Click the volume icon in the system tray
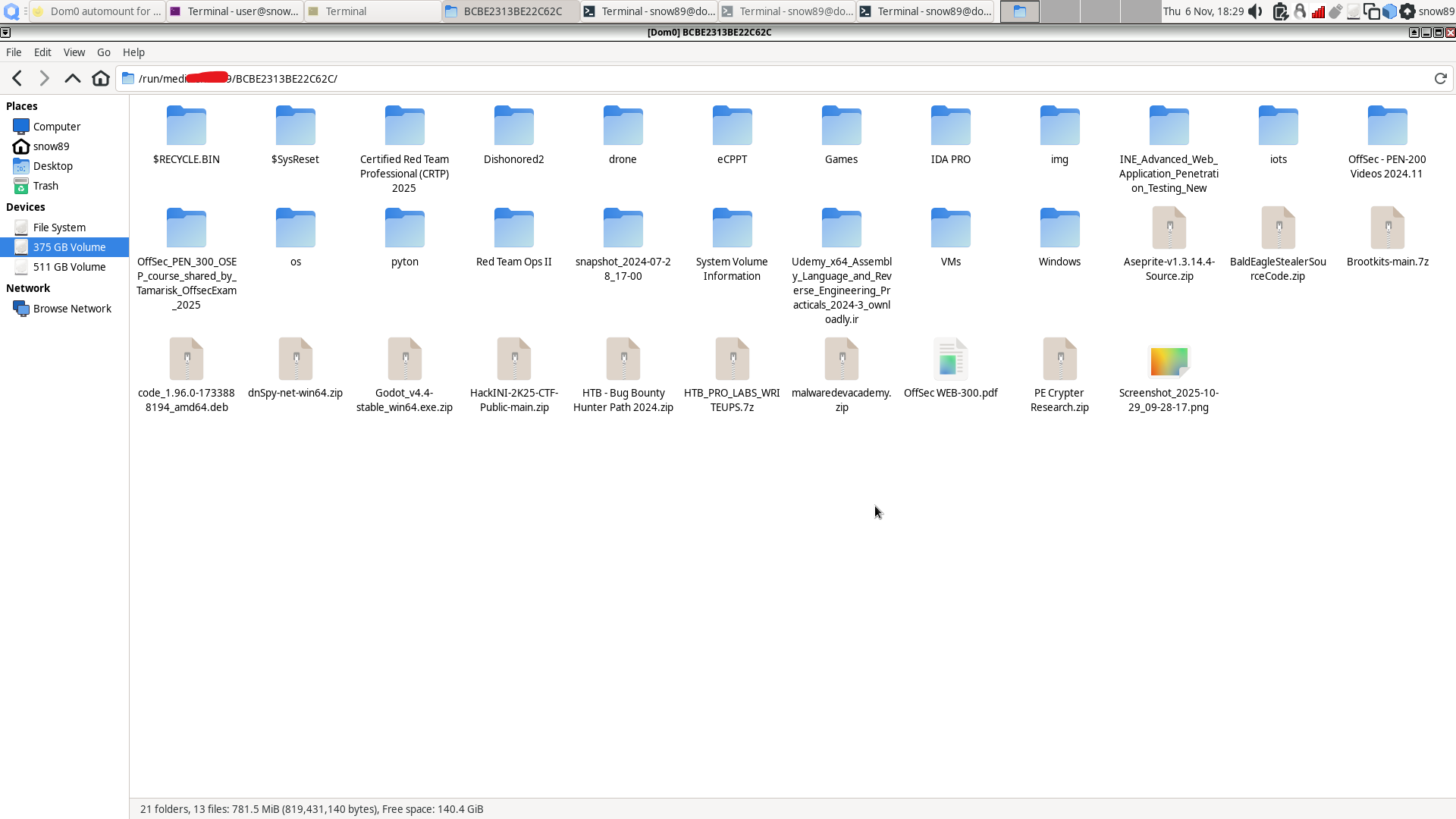This screenshot has width=1456, height=819. pyautogui.click(x=1255, y=11)
